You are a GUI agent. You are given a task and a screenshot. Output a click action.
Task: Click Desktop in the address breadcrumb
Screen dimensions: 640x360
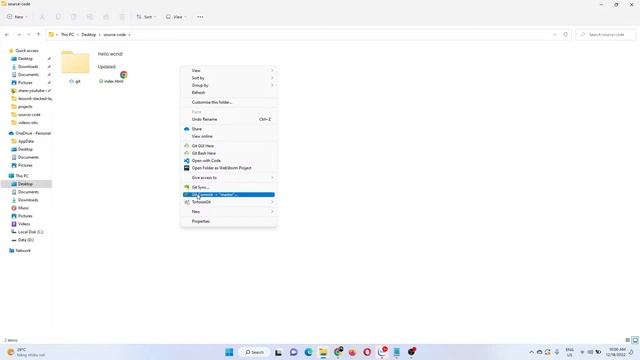click(89, 35)
